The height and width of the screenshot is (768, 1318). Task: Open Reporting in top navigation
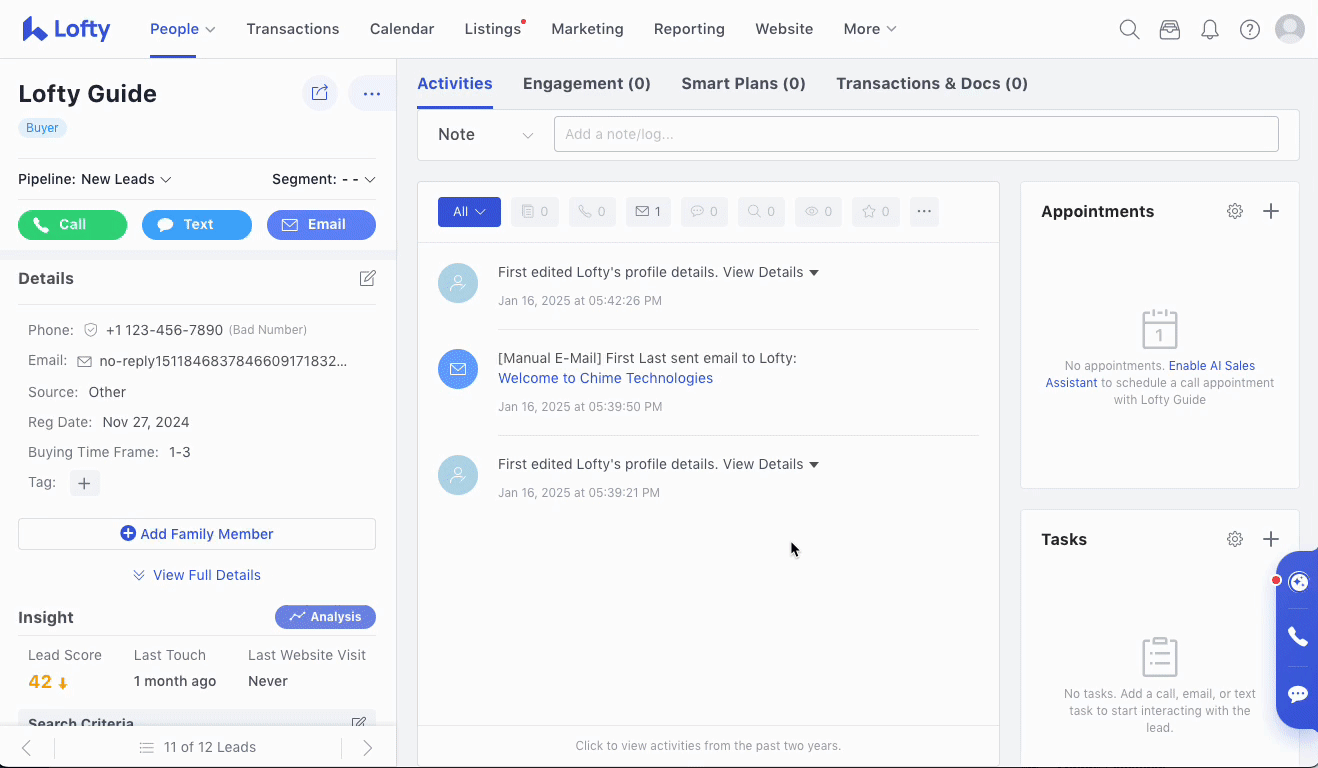[x=689, y=29]
